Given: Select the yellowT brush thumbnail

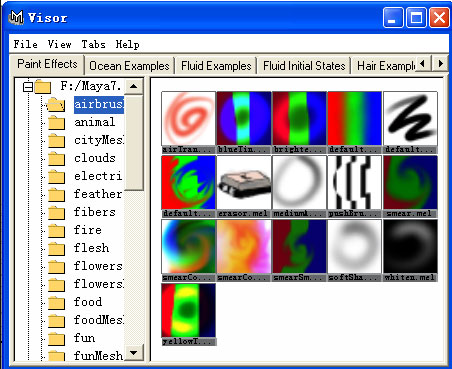Looking at the screenshot, I should click(x=188, y=311).
